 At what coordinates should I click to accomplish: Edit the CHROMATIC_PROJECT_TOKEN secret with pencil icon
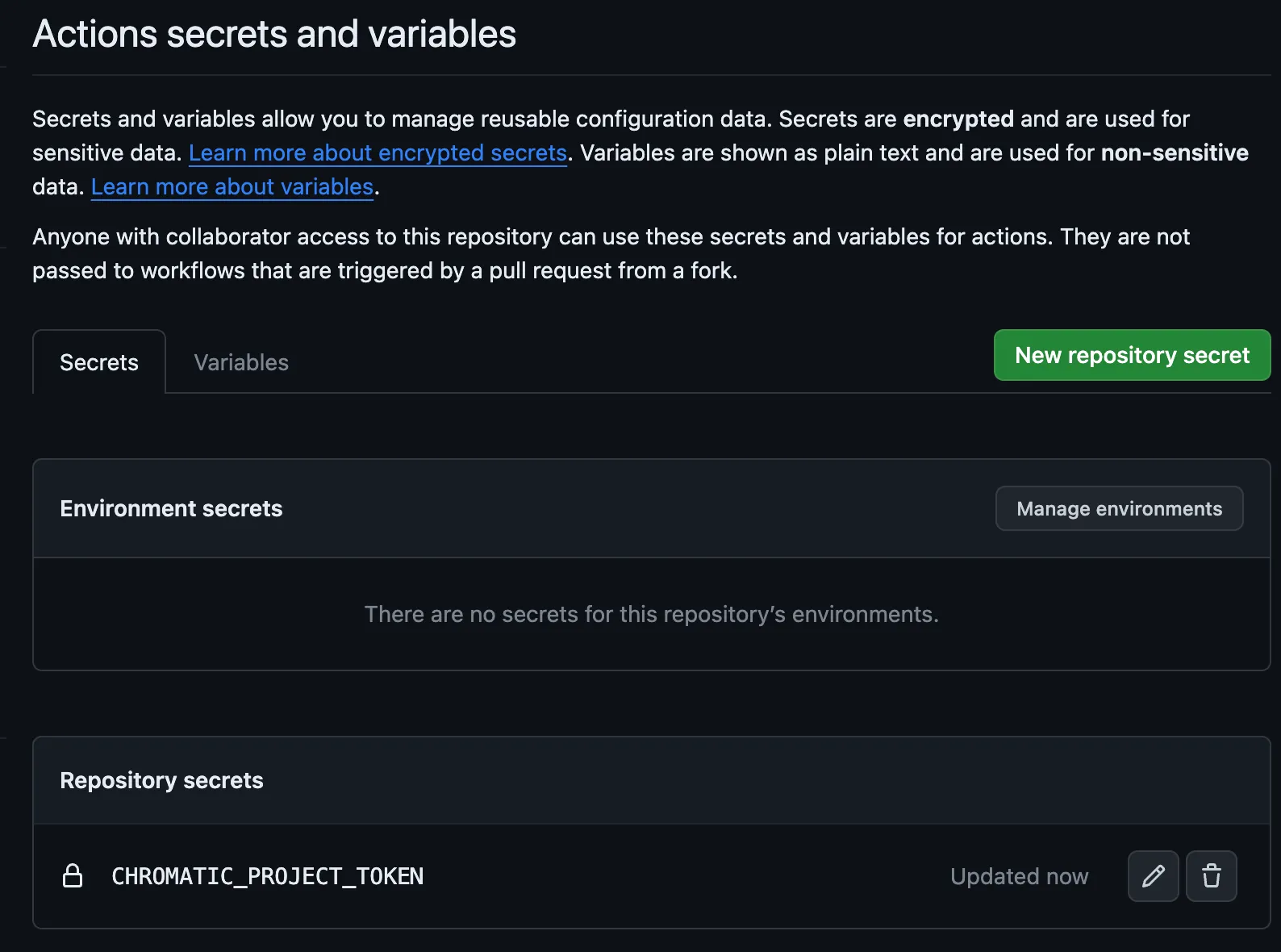[x=1153, y=876]
